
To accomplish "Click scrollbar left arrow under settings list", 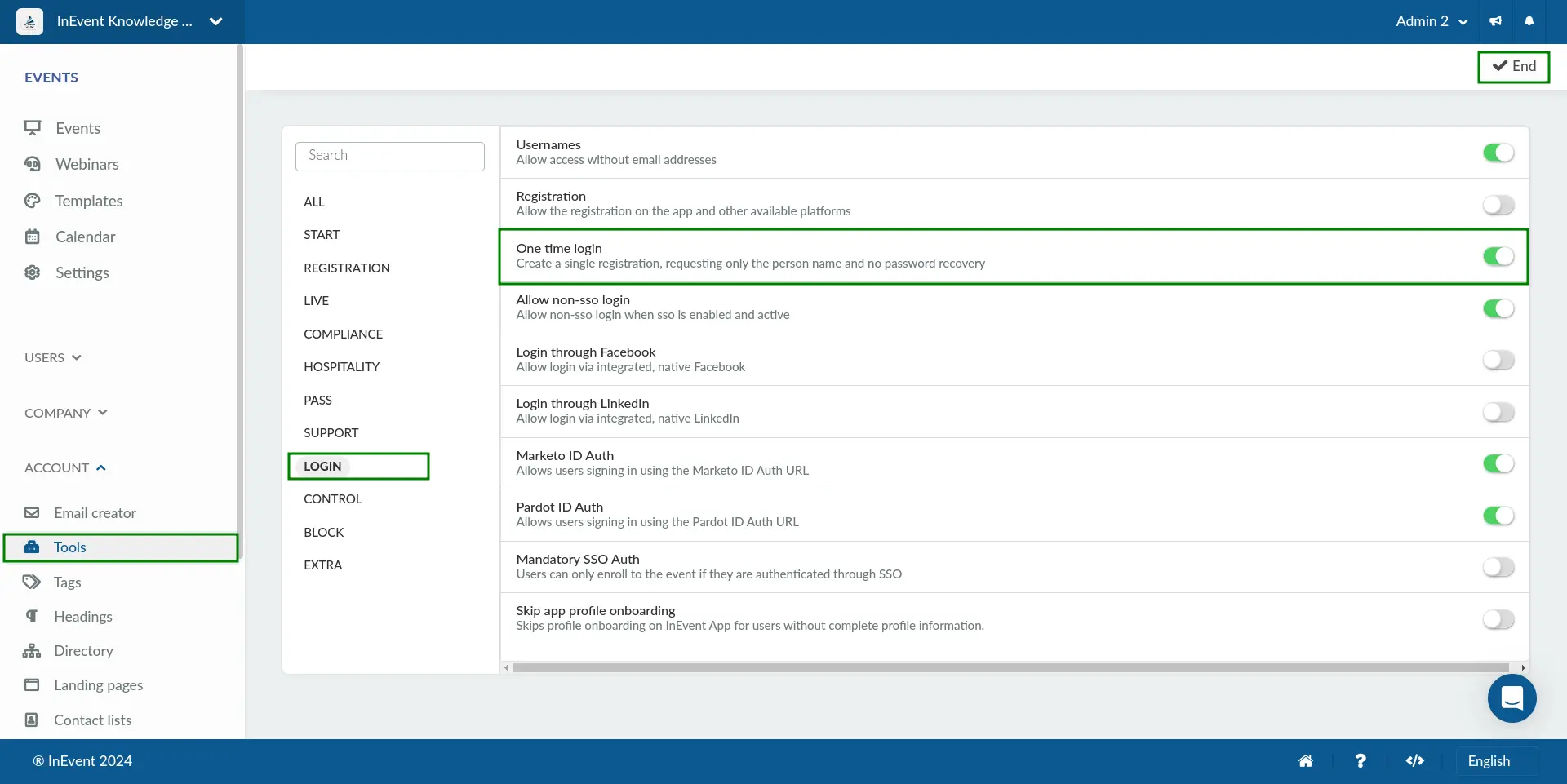I will pyautogui.click(x=506, y=667).
